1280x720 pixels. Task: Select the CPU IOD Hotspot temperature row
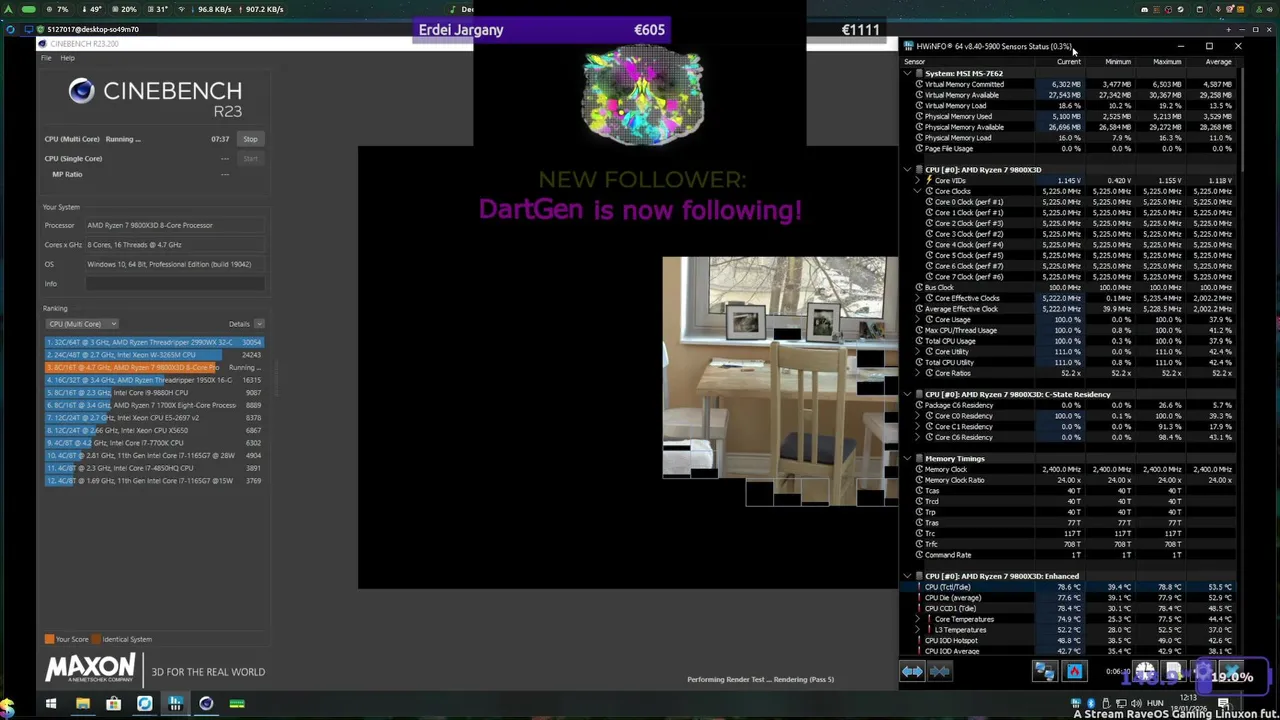click(1070, 640)
